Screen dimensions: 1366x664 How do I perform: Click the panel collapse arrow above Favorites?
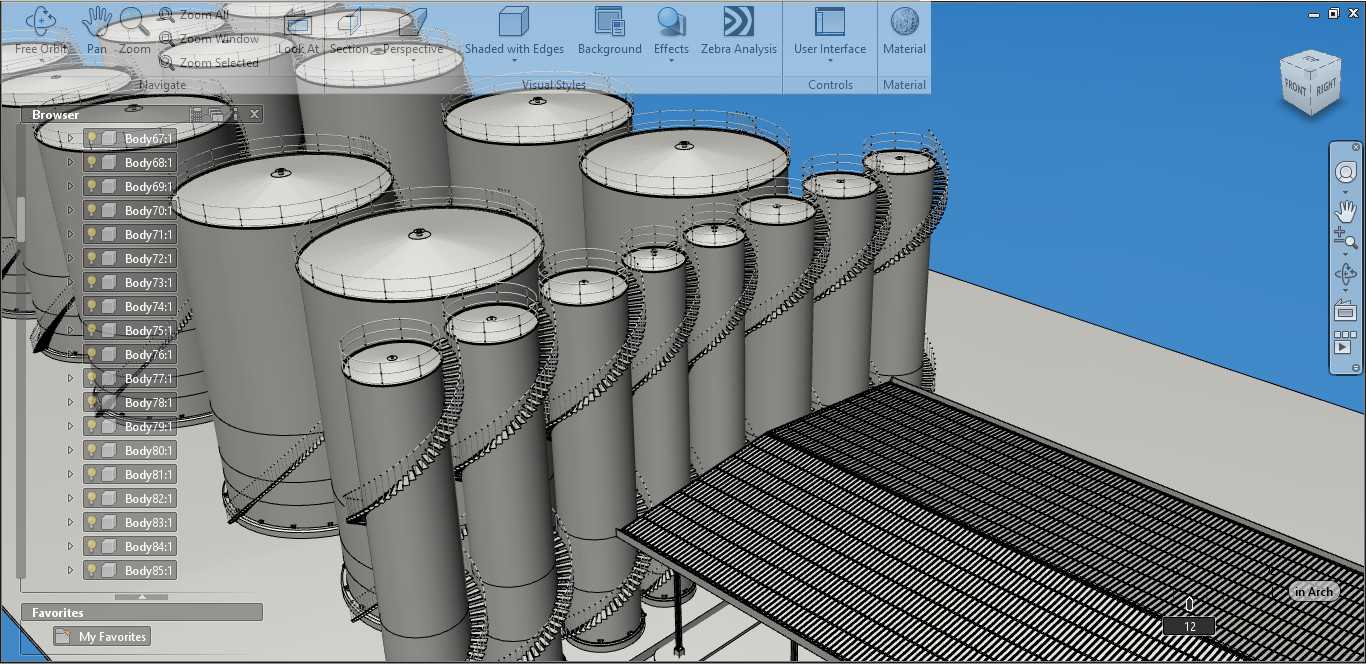coord(141,597)
